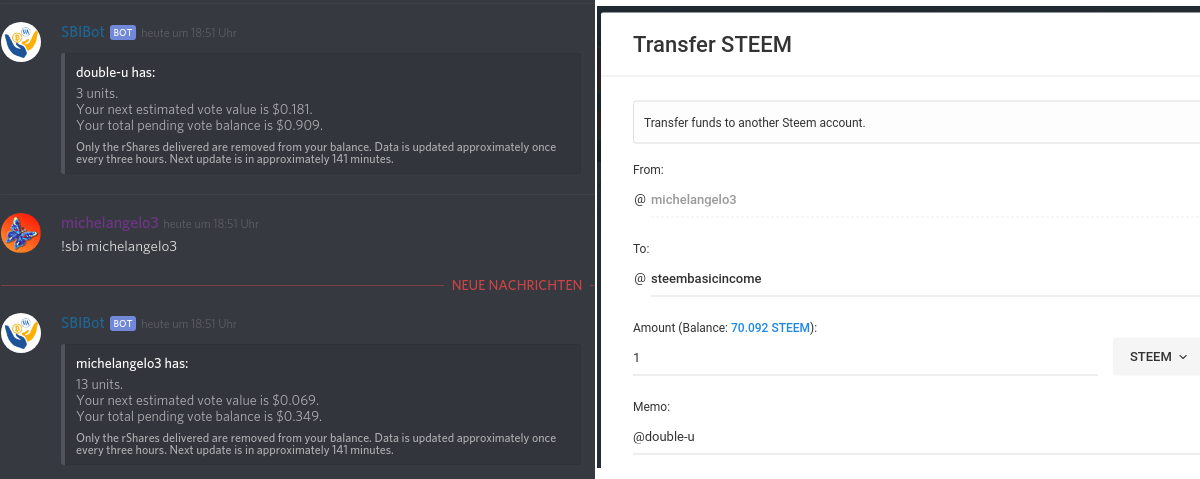Open the STEEM currency dropdown
The height and width of the screenshot is (479, 1200).
[x=1157, y=357]
